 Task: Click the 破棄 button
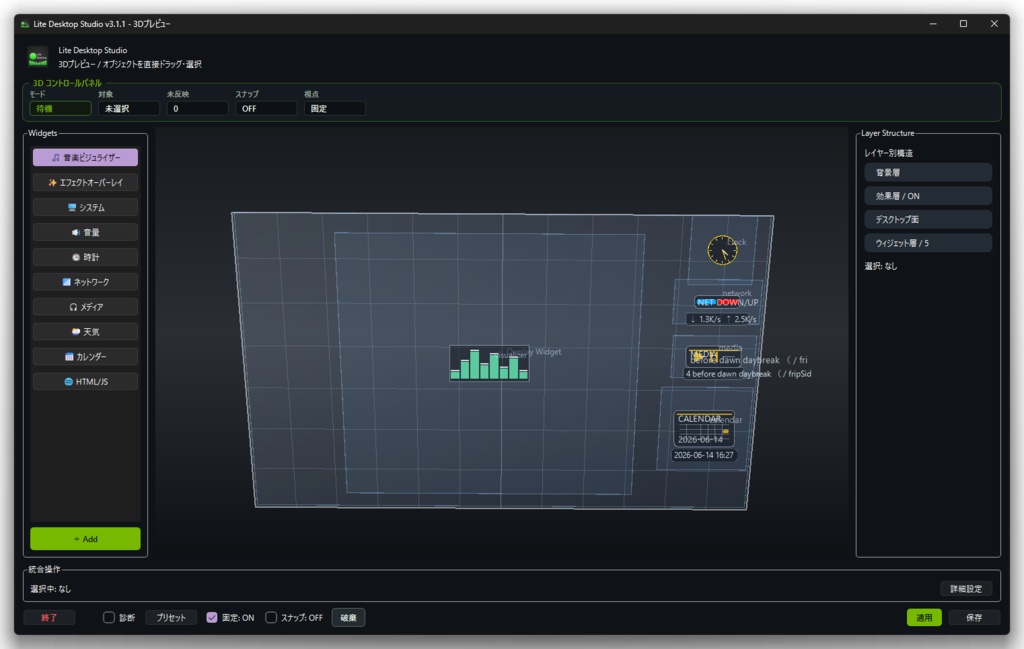click(348, 618)
